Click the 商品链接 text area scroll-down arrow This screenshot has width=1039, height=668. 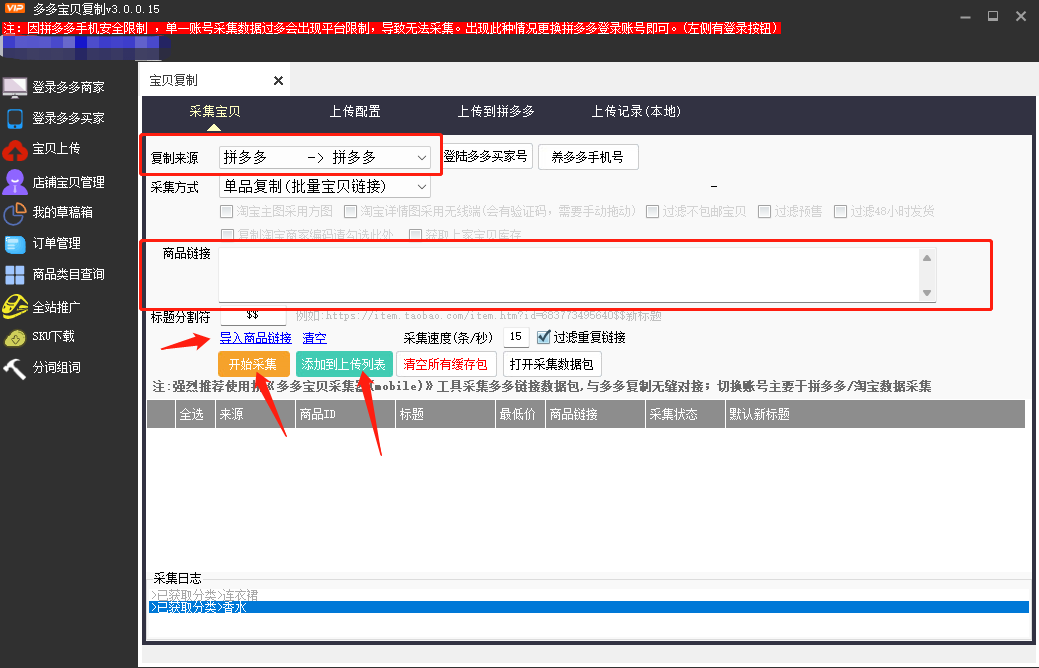tap(927, 293)
